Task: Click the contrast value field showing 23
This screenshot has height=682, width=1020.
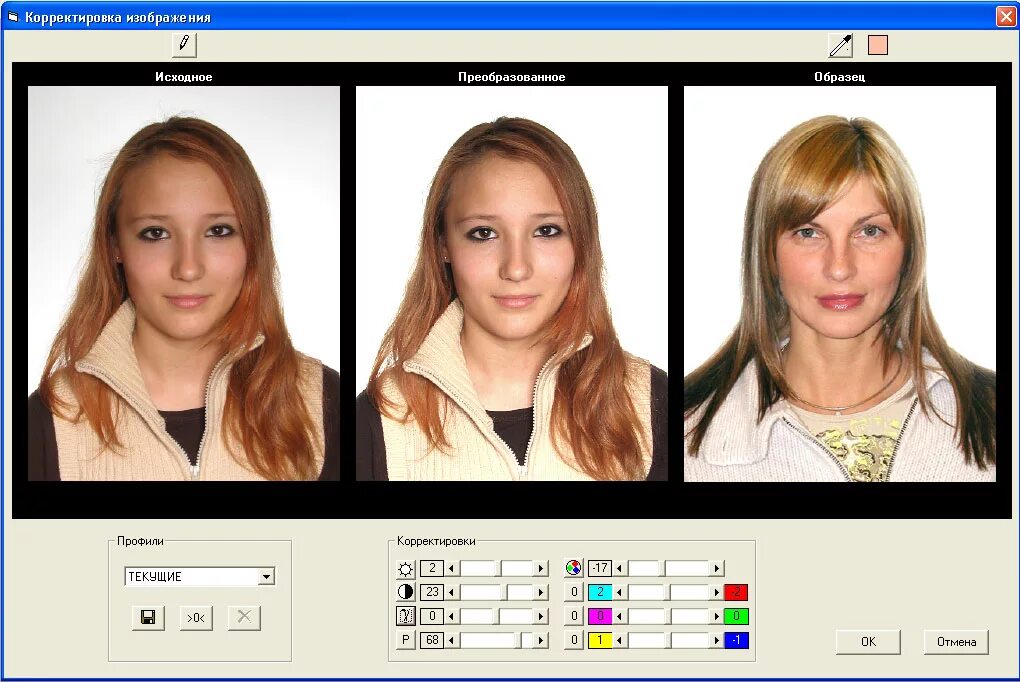Action: coord(432,592)
